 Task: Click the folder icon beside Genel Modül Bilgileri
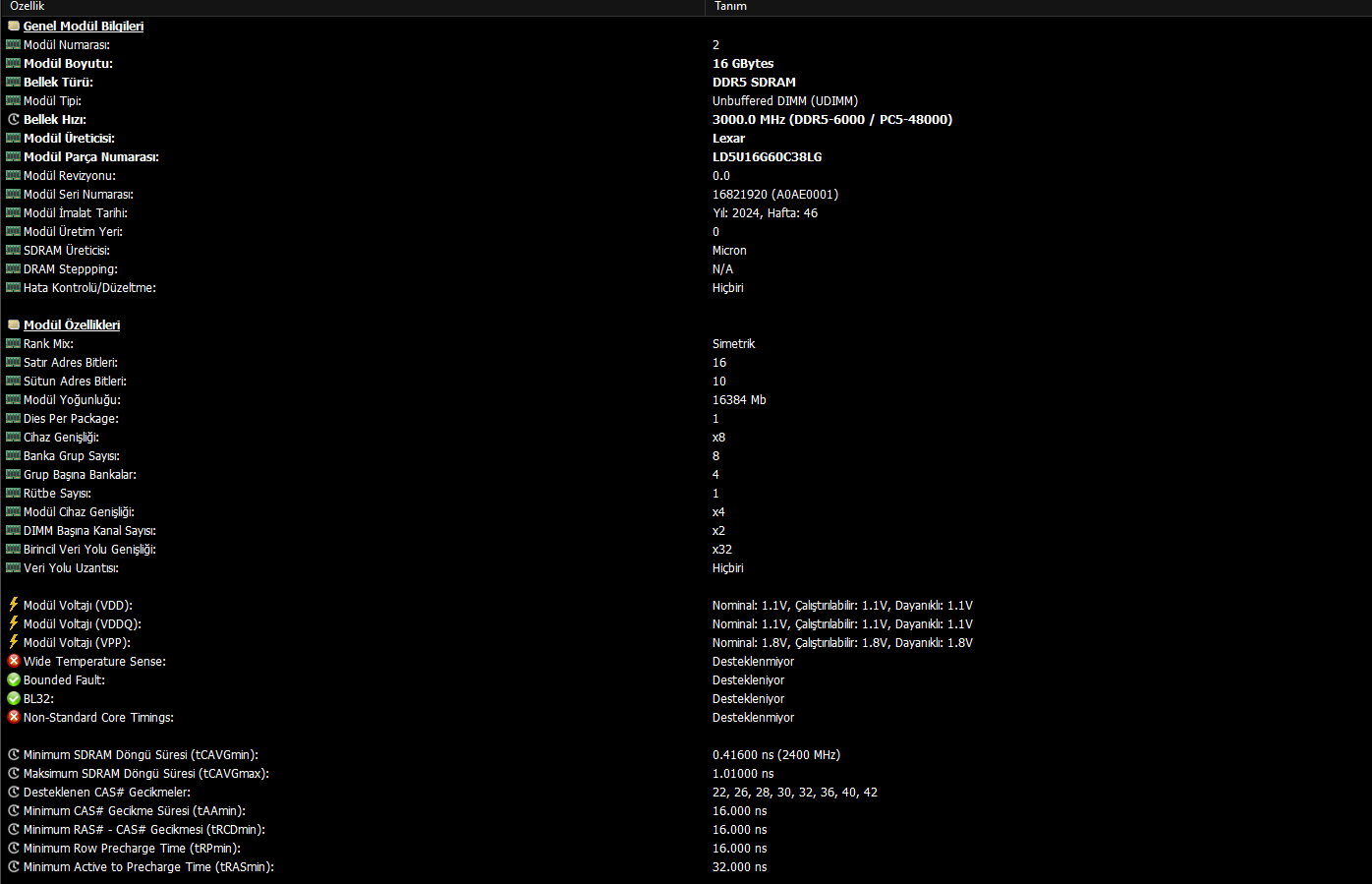(x=14, y=27)
